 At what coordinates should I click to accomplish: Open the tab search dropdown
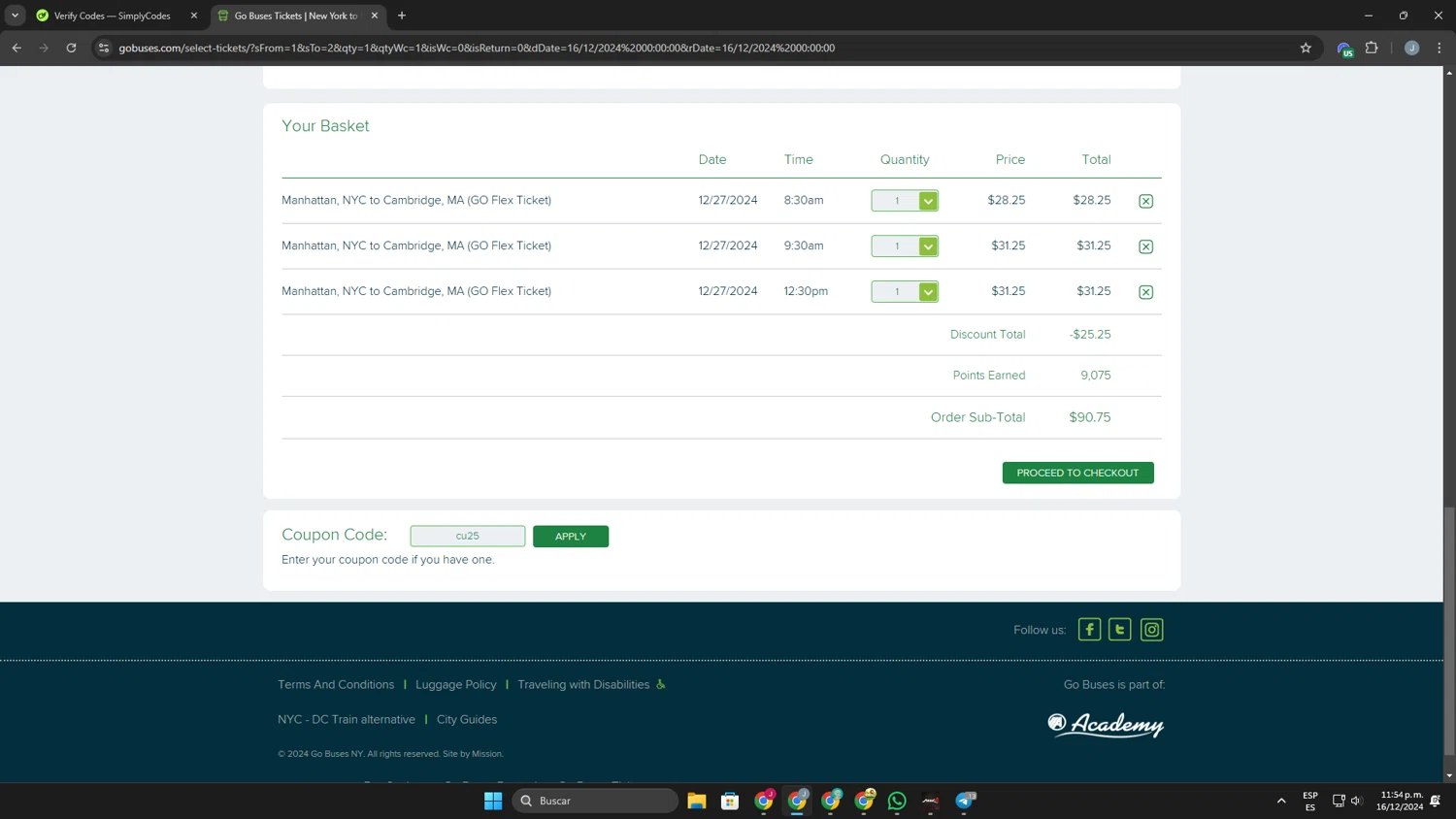pyautogui.click(x=15, y=16)
